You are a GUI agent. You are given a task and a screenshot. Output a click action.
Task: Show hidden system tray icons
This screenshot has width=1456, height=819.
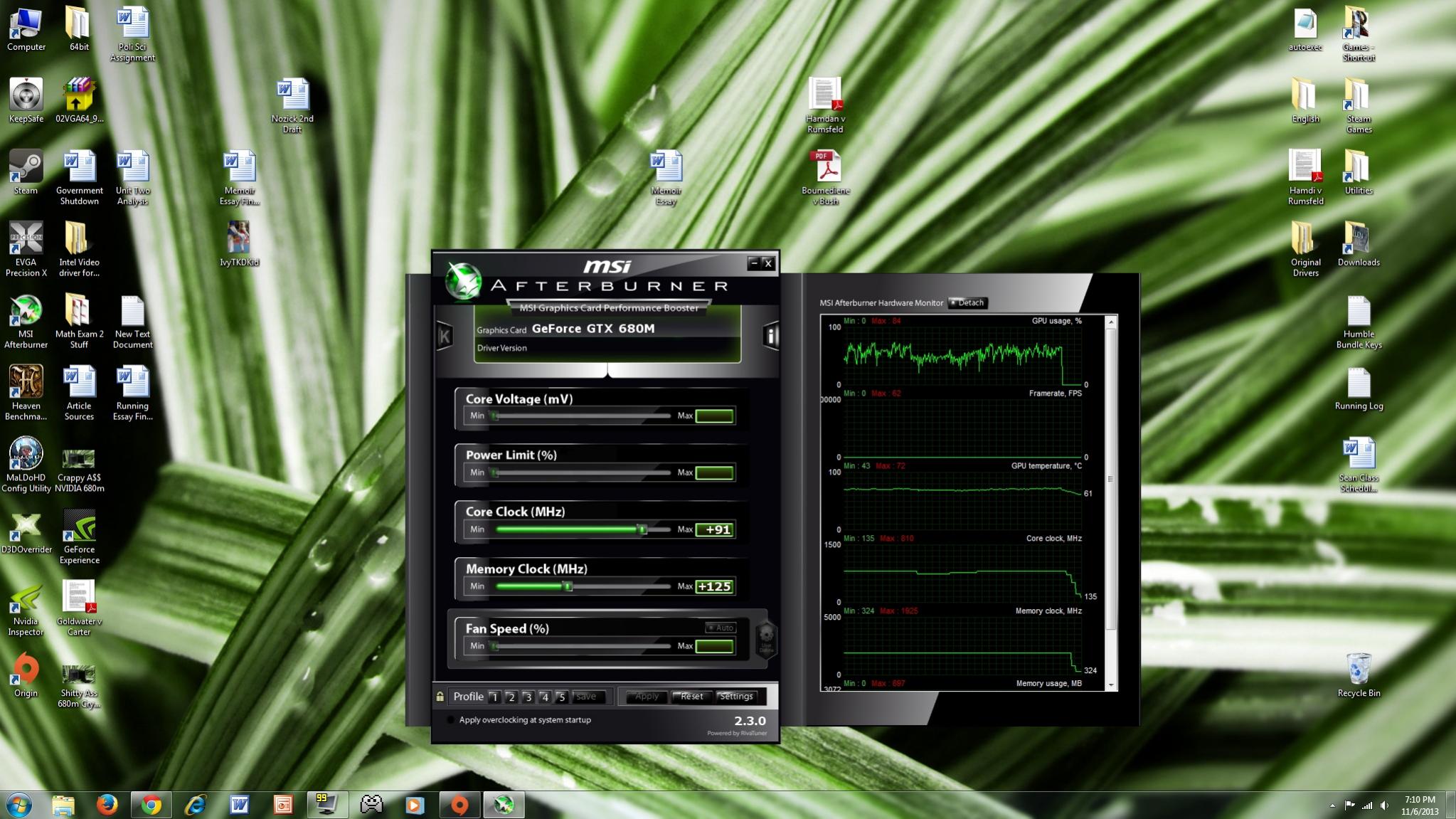[1332, 805]
